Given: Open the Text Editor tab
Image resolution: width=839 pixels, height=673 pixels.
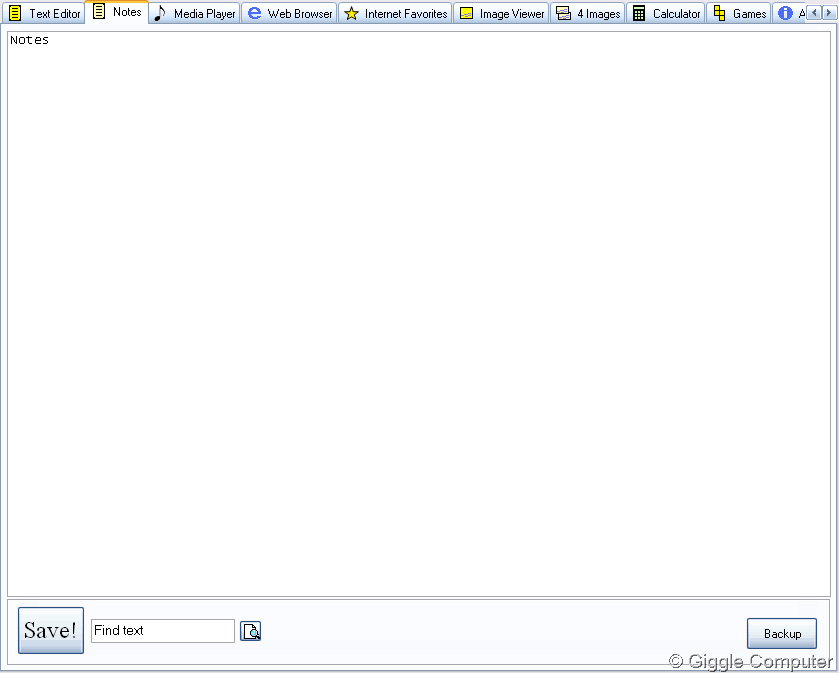Looking at the screenshot, I should tap(44, 13).
